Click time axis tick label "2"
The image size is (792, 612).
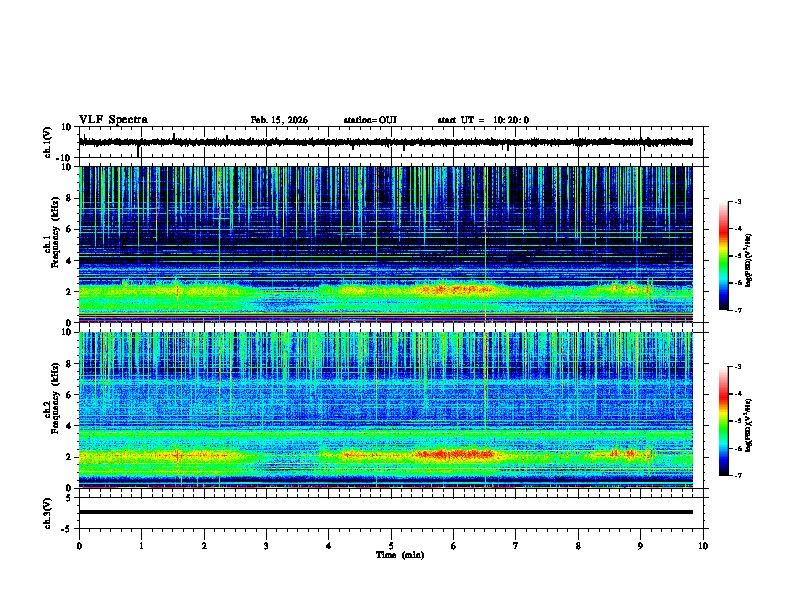(204, 546)
